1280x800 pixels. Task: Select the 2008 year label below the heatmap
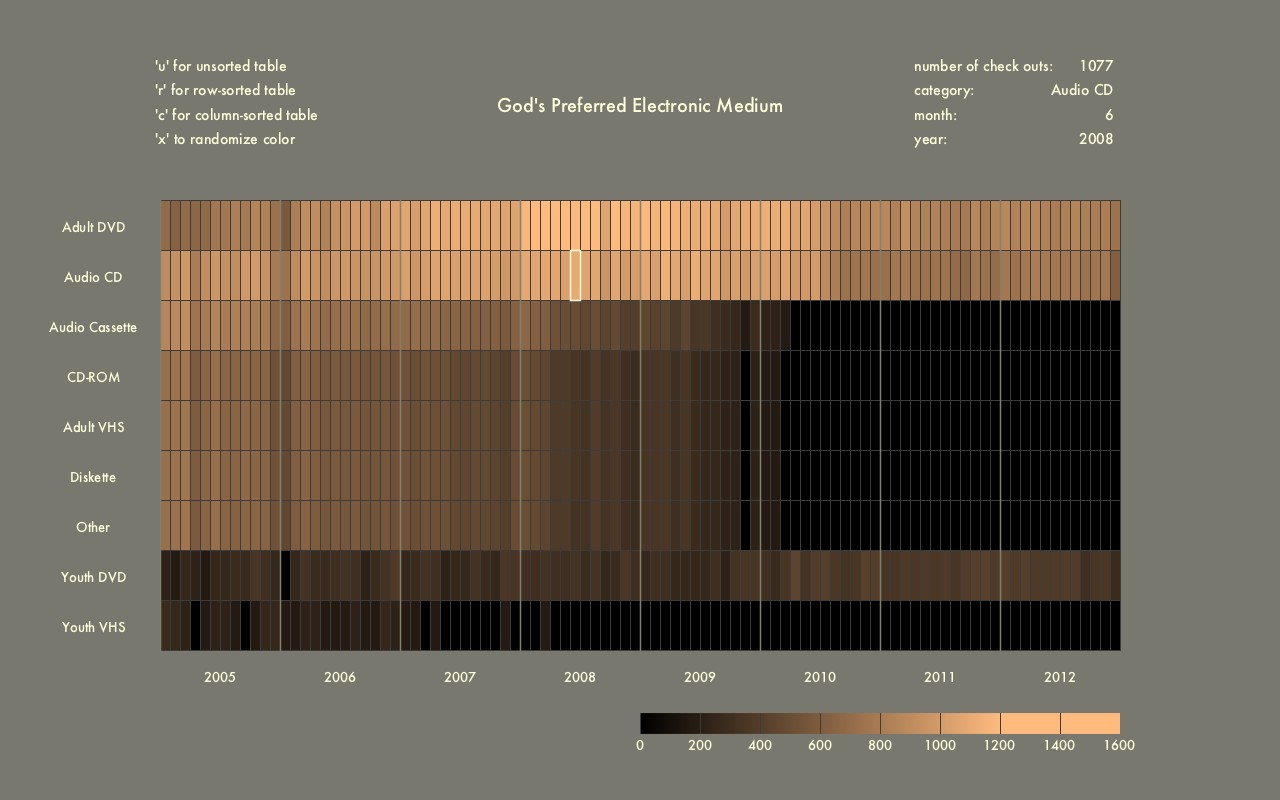(580, 677)
